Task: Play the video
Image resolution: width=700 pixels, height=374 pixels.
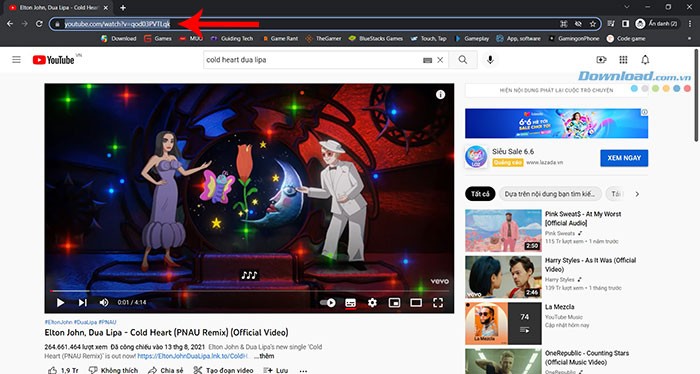Action: pos(60,303)
